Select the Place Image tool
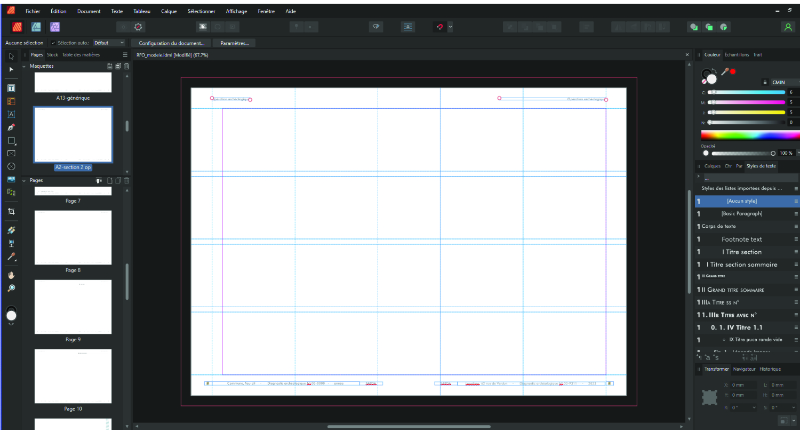 point(11,180)
